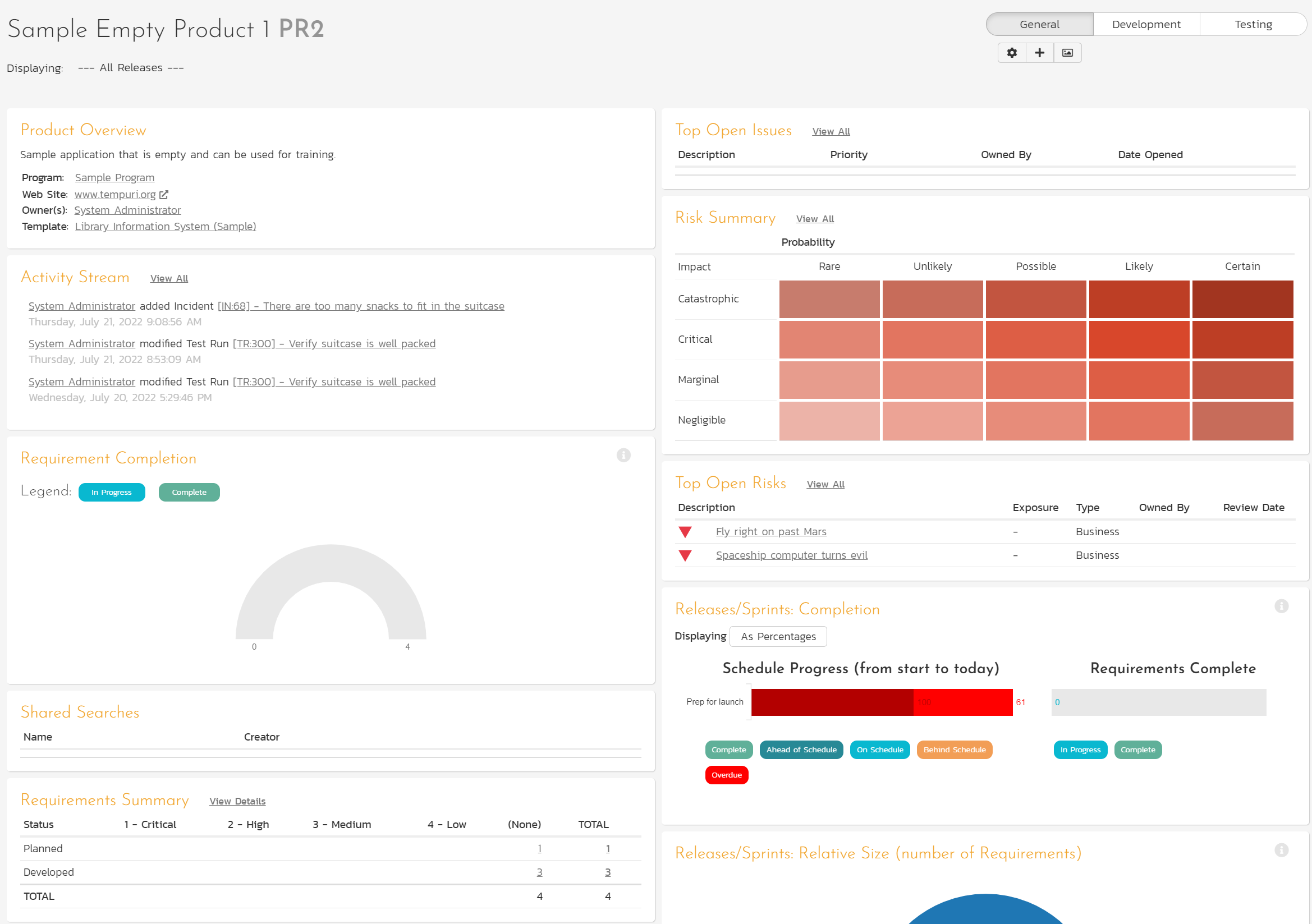The width and height of the screenshot is (1312, 924).
Task: Click the In Progress legend badge
Action: point(113,492)
